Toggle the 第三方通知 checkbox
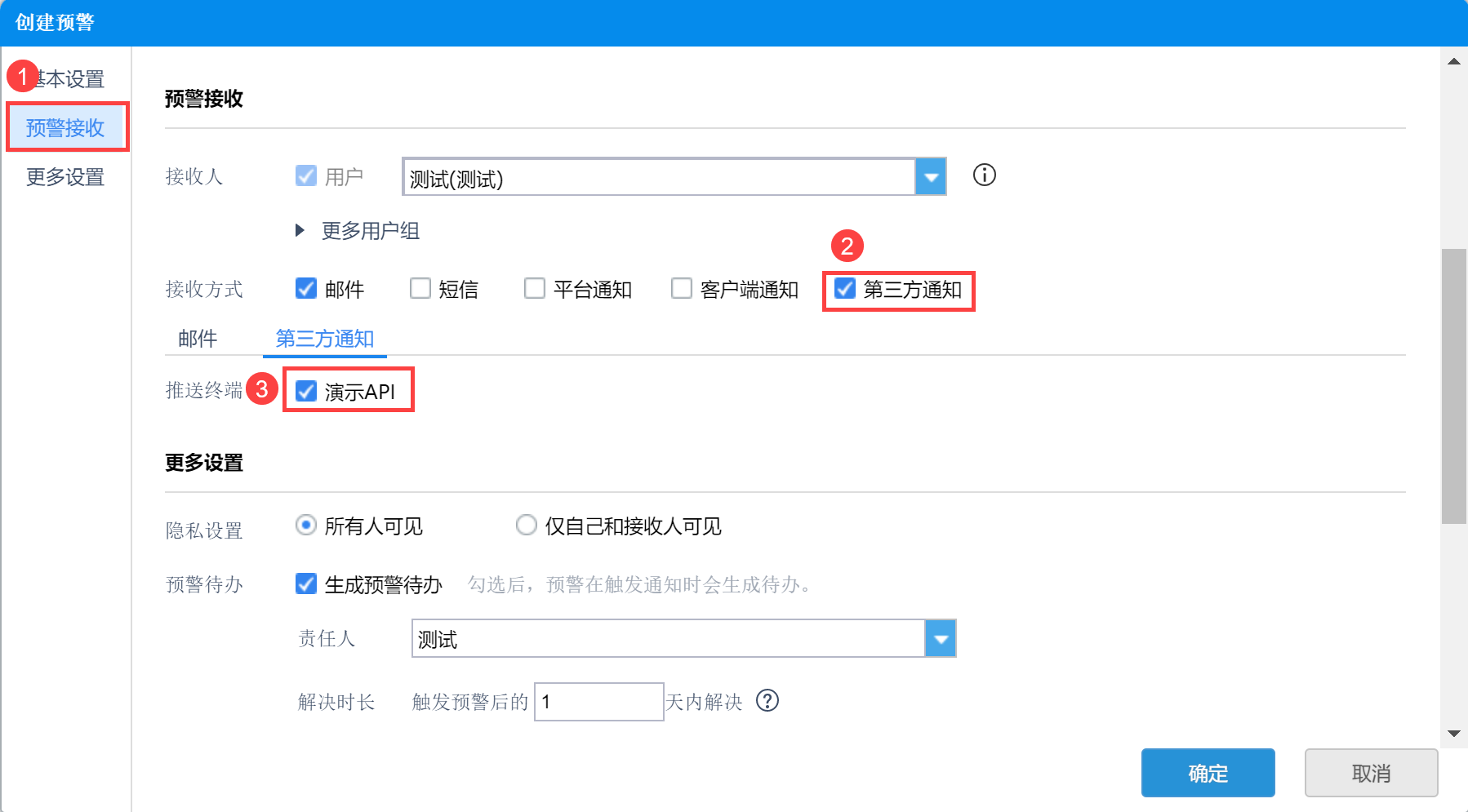1468x812 pixels. [x=845, y=288]
